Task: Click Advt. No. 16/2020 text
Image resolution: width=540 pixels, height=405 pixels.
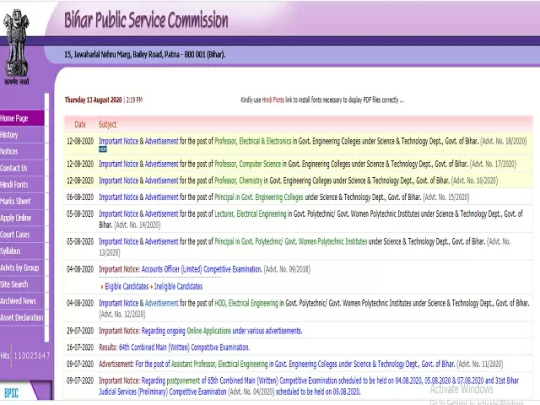Action: click(x=475, y=180)
